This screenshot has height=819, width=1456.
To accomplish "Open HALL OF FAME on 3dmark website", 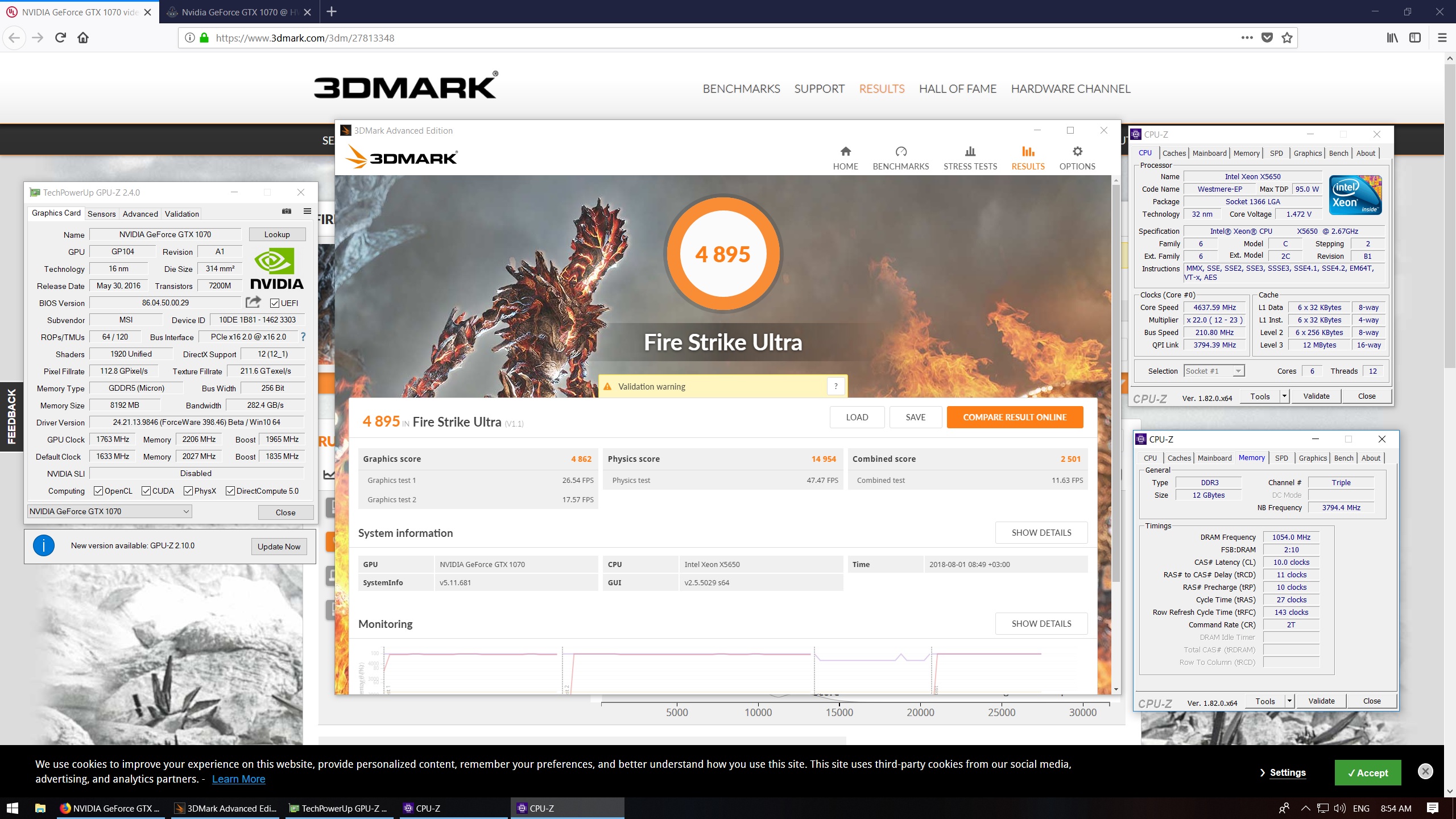I will click(x=958, y=89).
